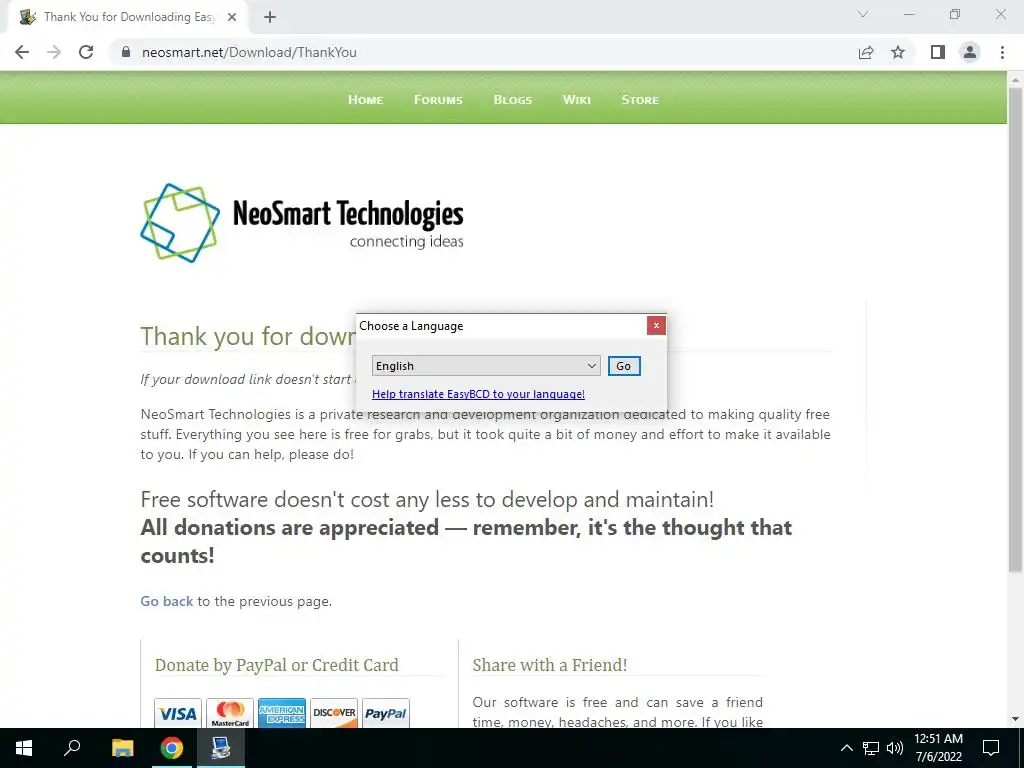Open the taskbar clock and date
Image resolution: width=1024 pixels, height=768 pixels.
point(938,748)
